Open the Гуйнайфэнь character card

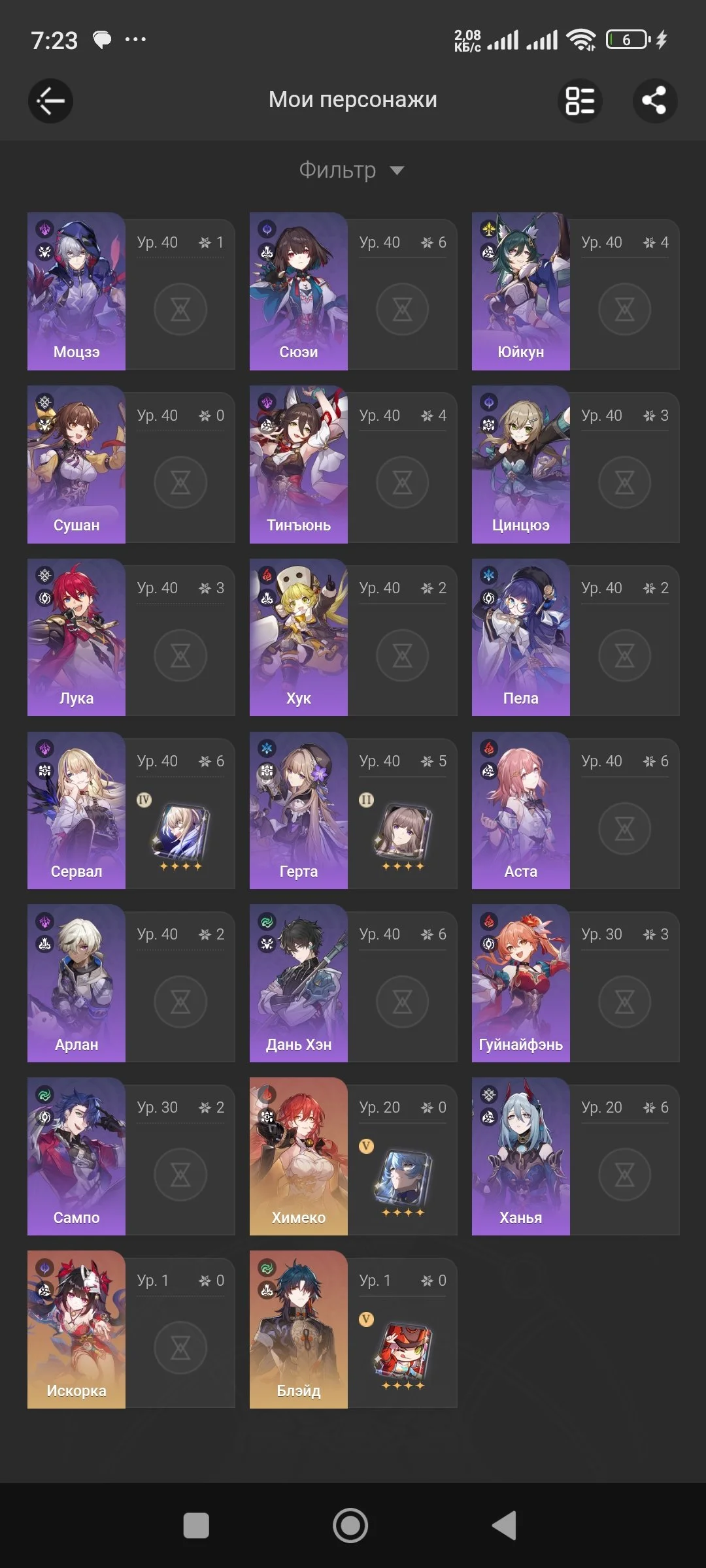coord(521,983)
